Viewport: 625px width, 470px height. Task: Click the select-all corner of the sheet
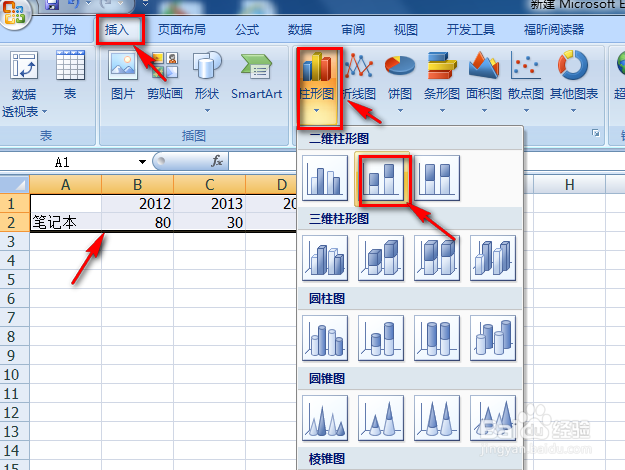tap(15, 184)
